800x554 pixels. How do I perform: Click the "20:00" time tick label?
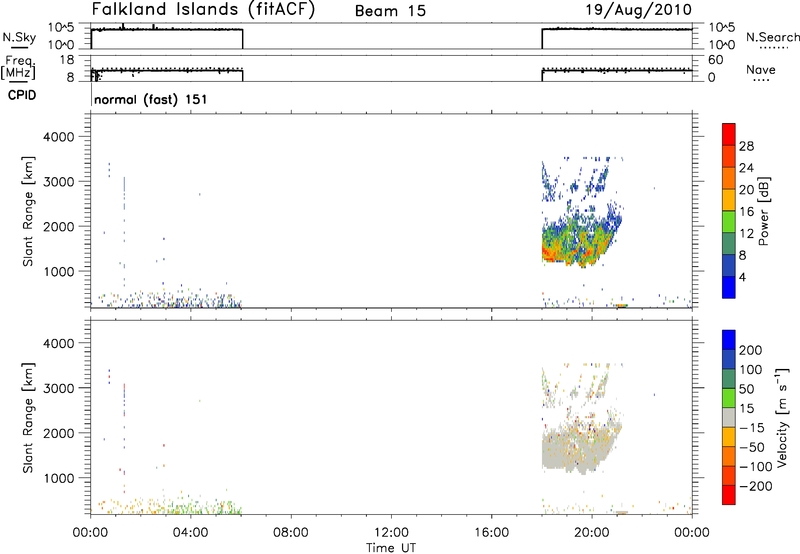[591, 533]
